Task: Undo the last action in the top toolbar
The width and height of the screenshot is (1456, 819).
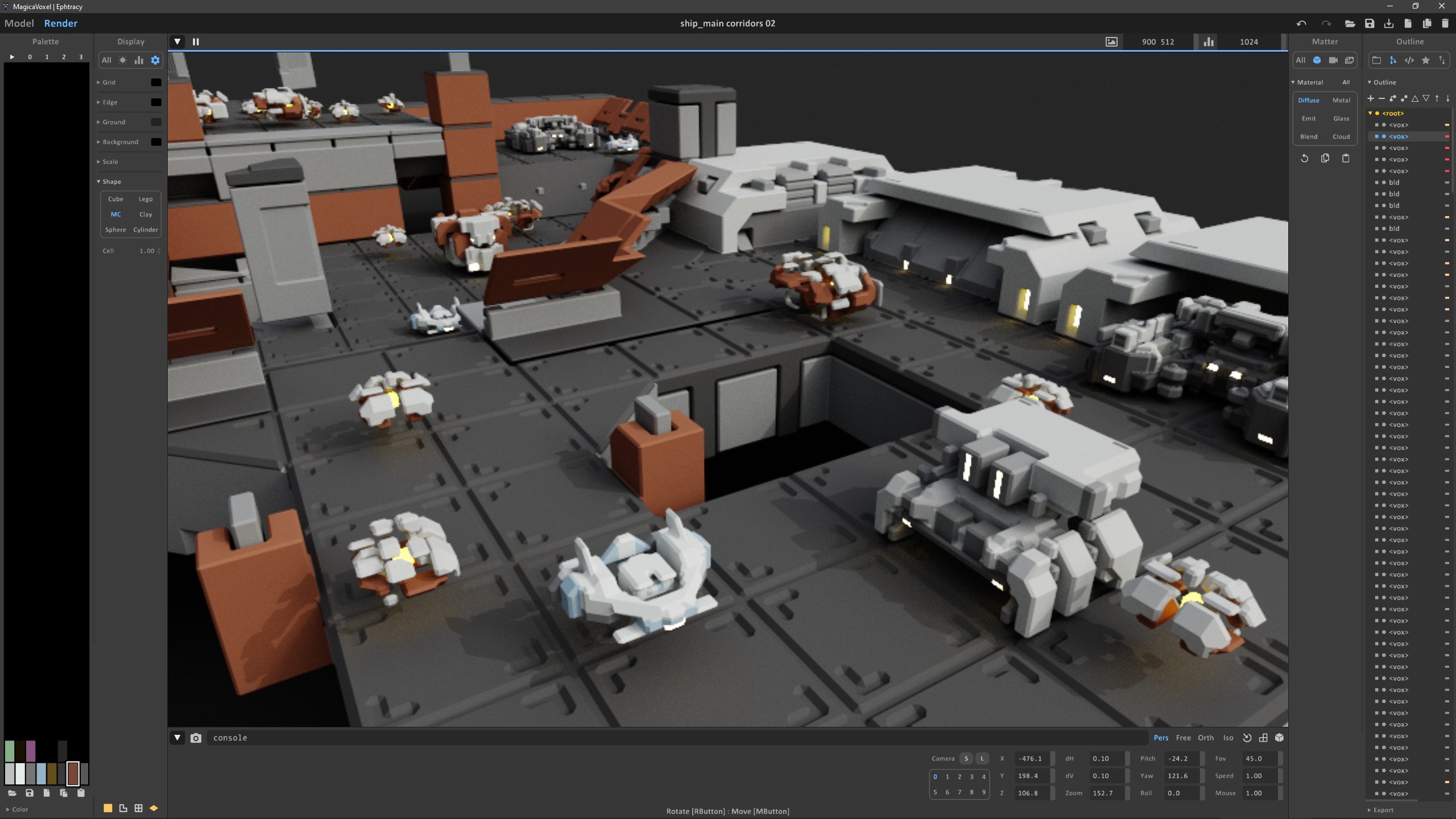Action: point(1301,23)
